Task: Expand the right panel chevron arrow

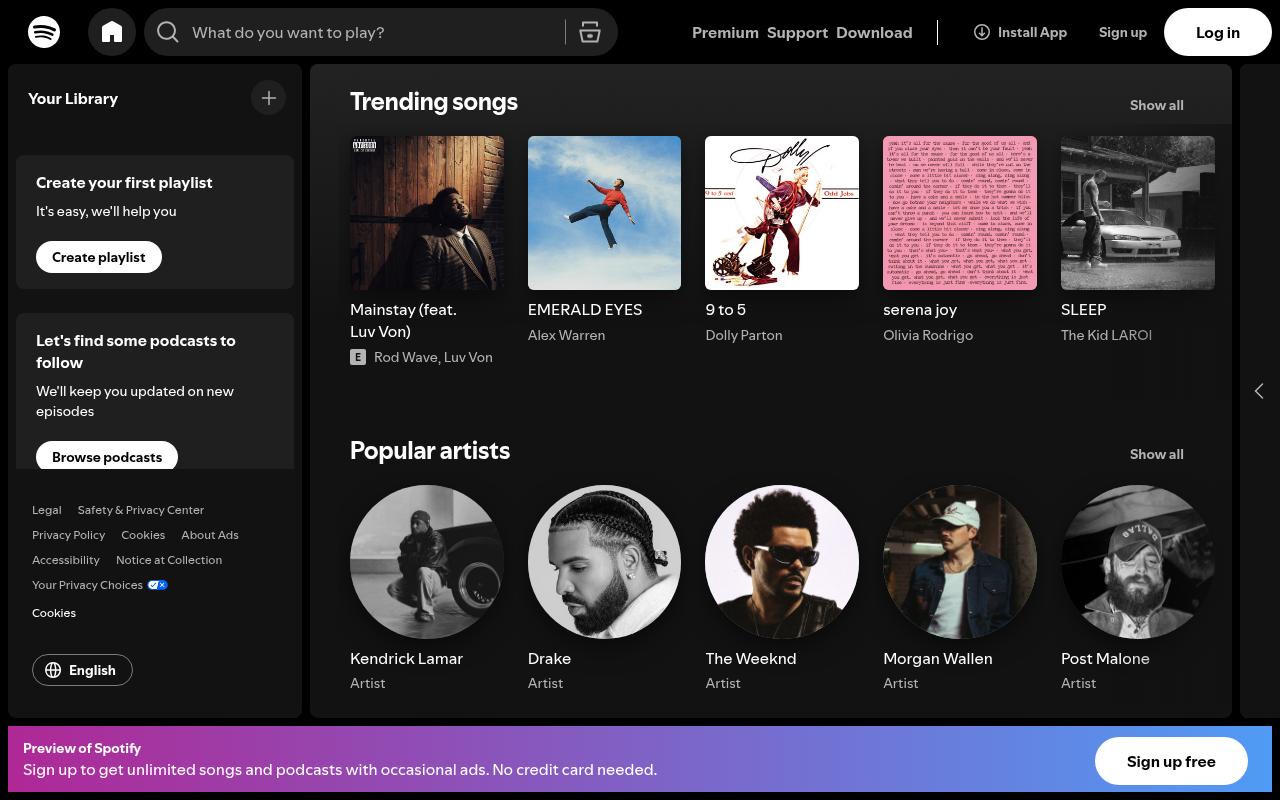Action: (1259, 391)
